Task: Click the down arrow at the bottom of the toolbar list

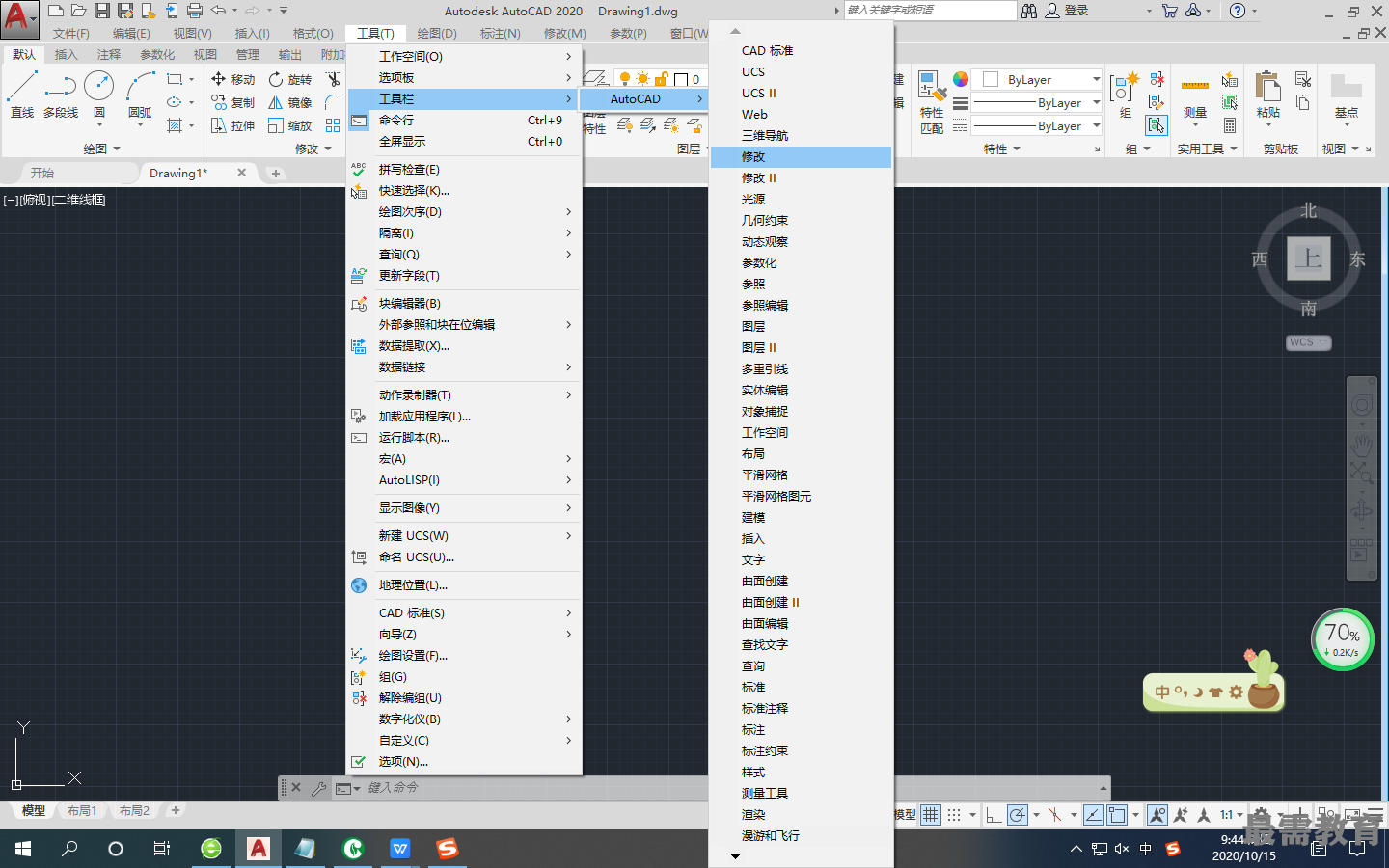Action: (x=735, y=855)
